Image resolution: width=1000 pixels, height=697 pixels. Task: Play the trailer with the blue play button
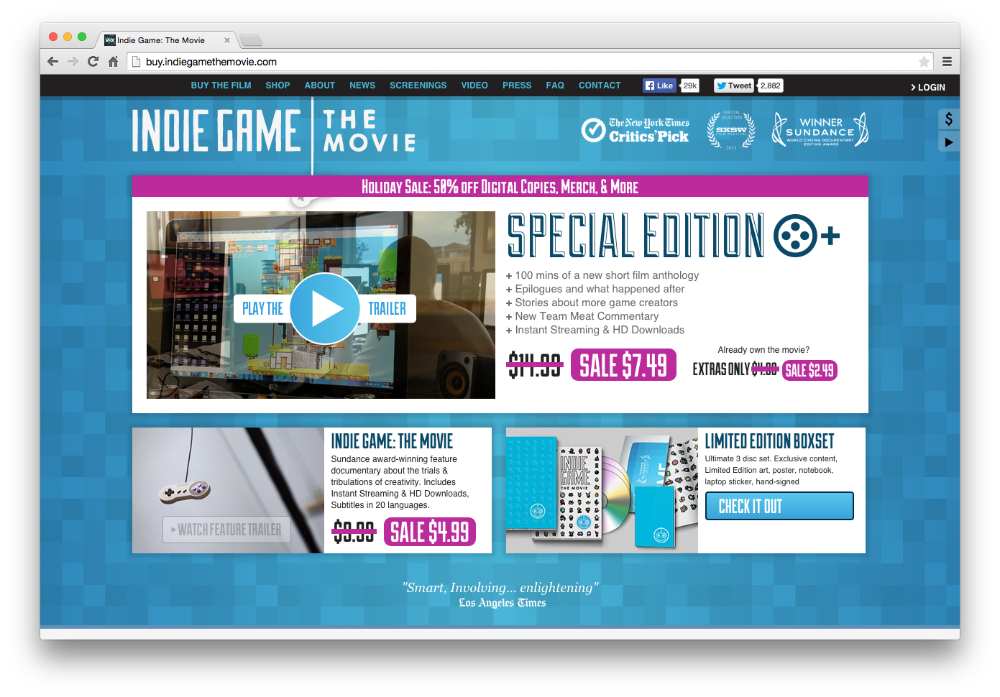click(x=325, y=309)
